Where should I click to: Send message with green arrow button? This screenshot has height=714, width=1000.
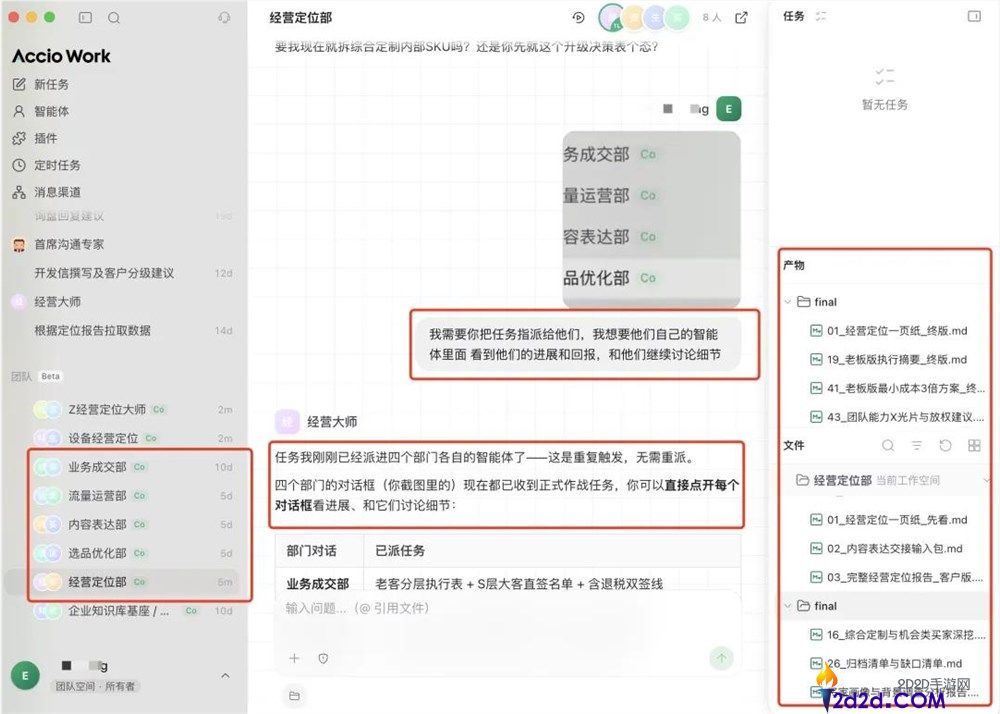(721, 658)
